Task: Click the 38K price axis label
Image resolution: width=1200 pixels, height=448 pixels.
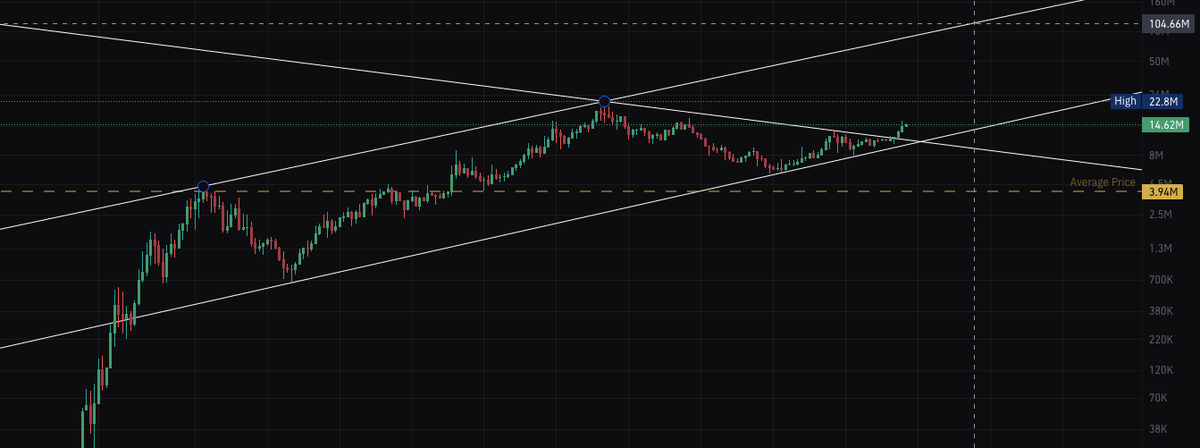Action: 1159,428
